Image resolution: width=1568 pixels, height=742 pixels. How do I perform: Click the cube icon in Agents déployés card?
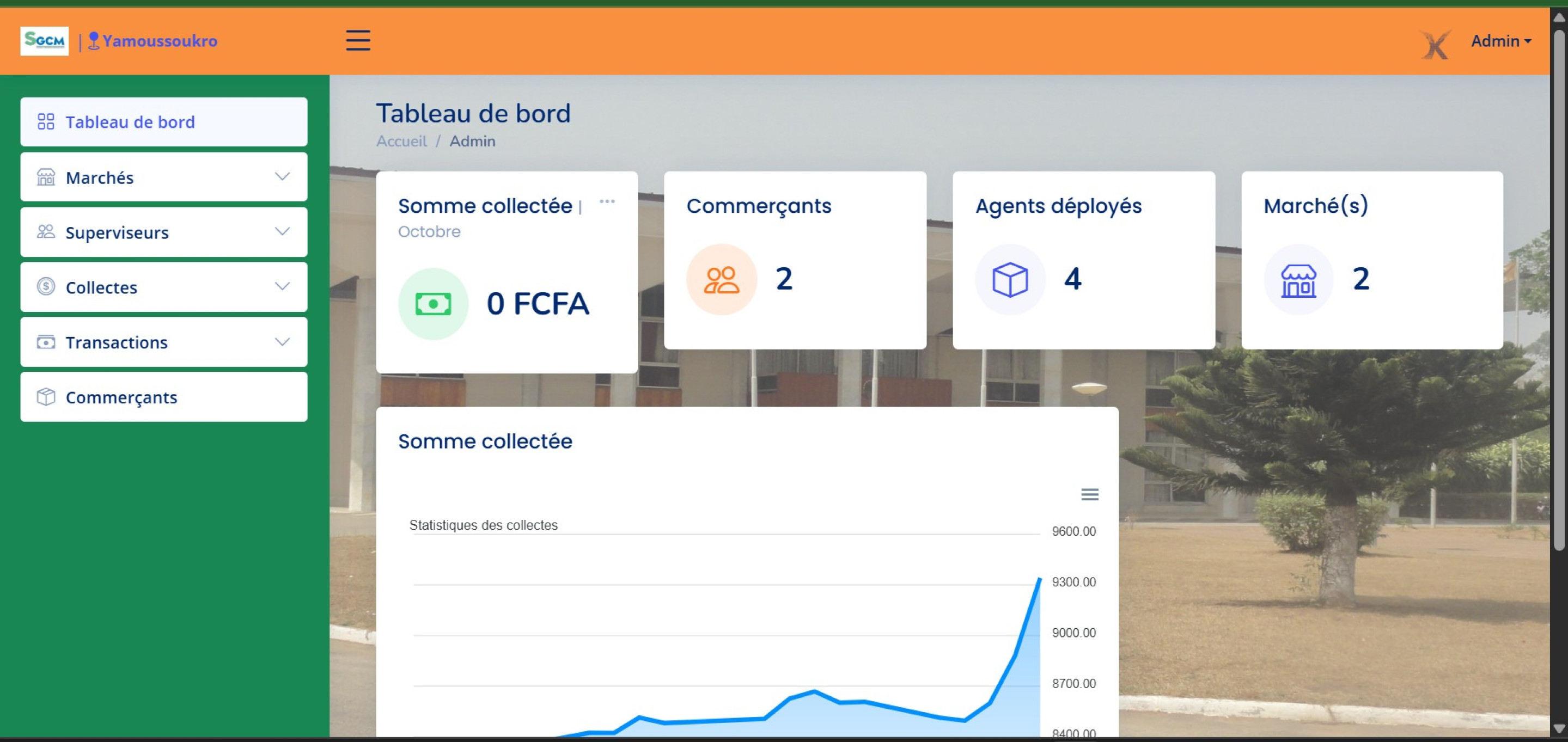[1010, 280]
